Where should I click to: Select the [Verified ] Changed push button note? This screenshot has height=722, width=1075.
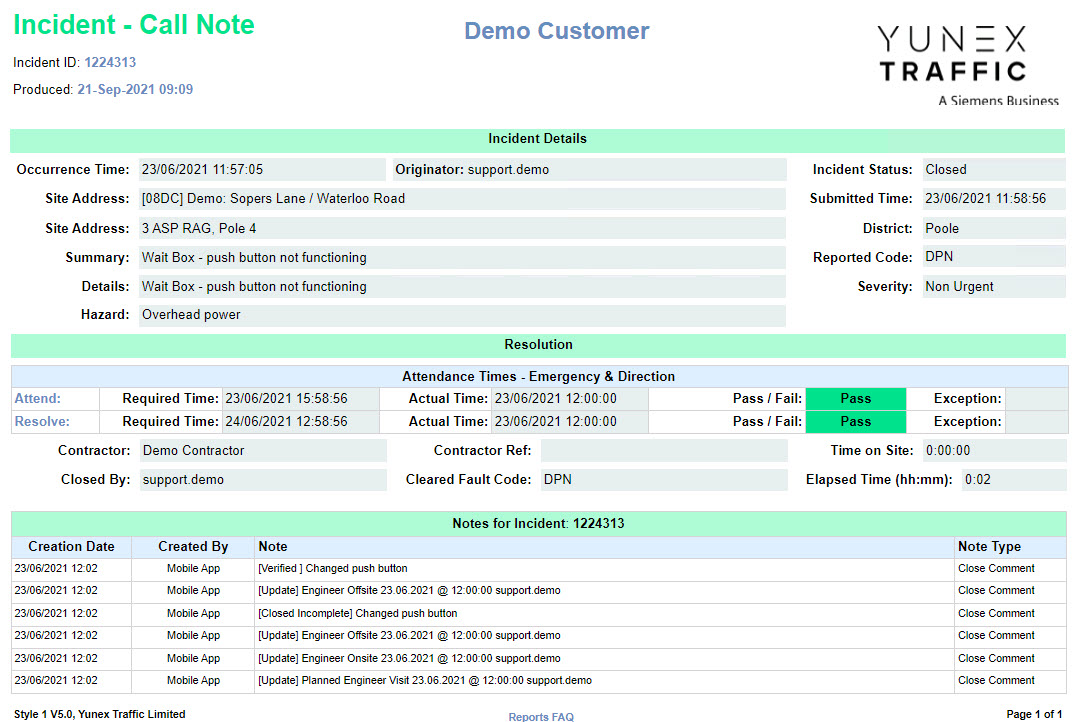pos(333,568)
